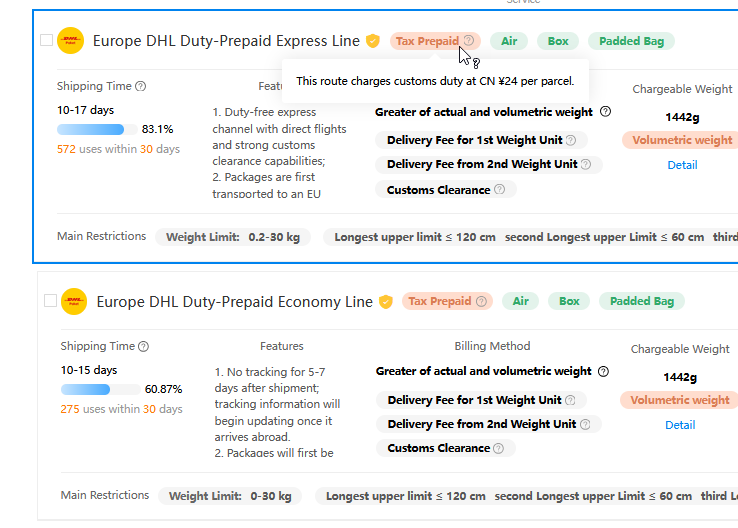Expand Express Delivery Fee from 2nd Weight Unit
Screen dimensions: 738x528
pyautogui.click(x=489, y=164)
